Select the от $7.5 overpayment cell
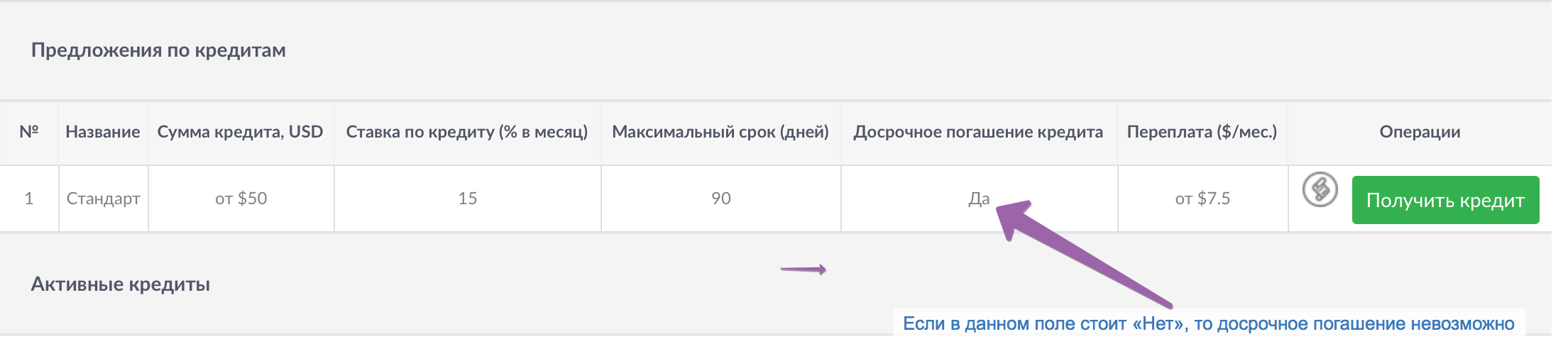Screen dimensions: 1568x339 pos(1202,199)
